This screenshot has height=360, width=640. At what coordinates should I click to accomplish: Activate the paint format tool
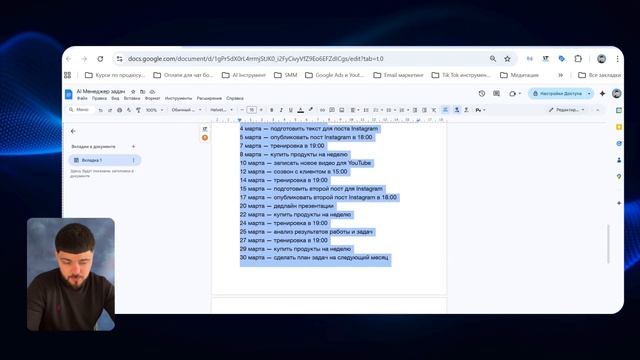(x=138, y=110)
